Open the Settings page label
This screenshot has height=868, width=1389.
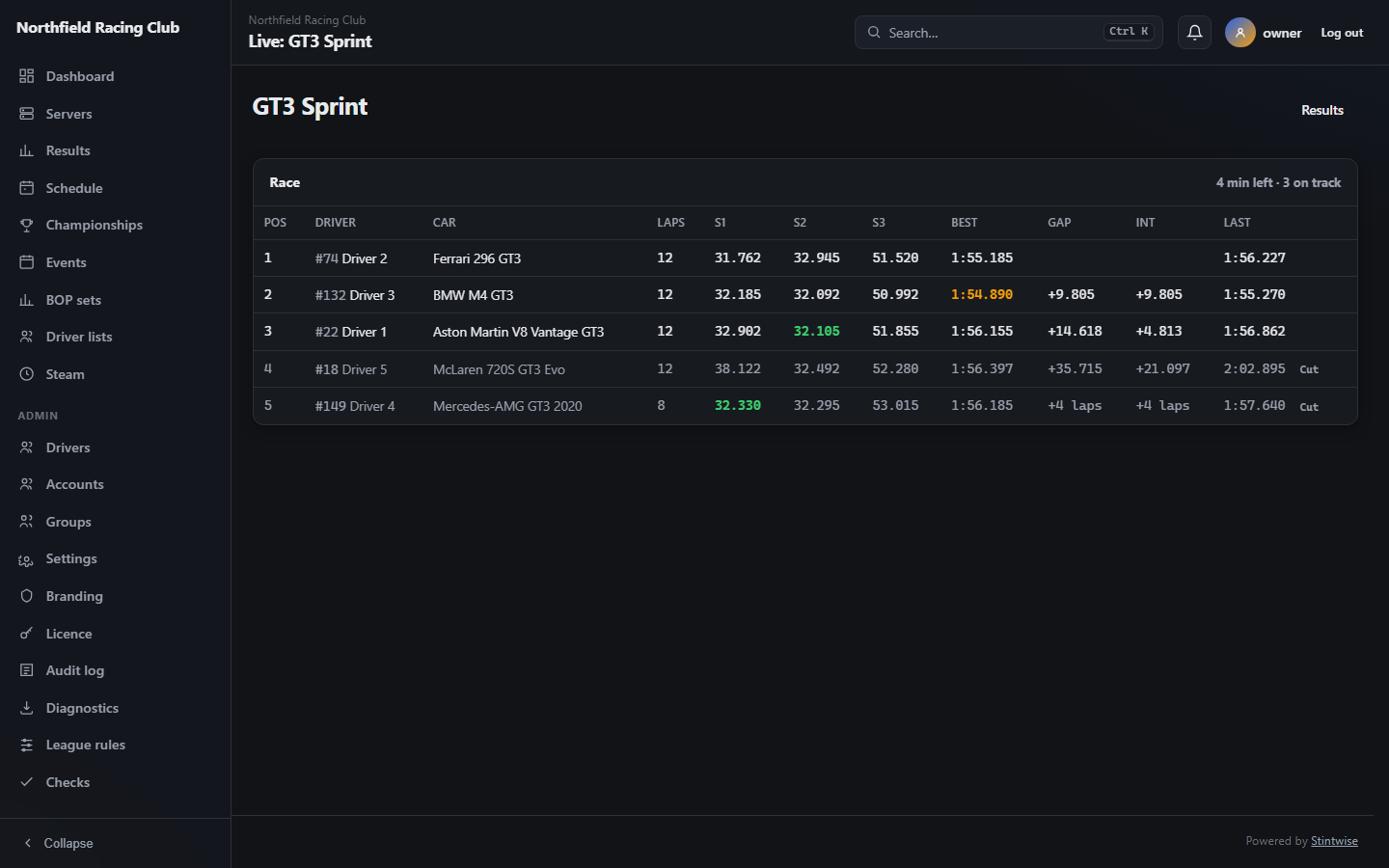click(71, 558)
